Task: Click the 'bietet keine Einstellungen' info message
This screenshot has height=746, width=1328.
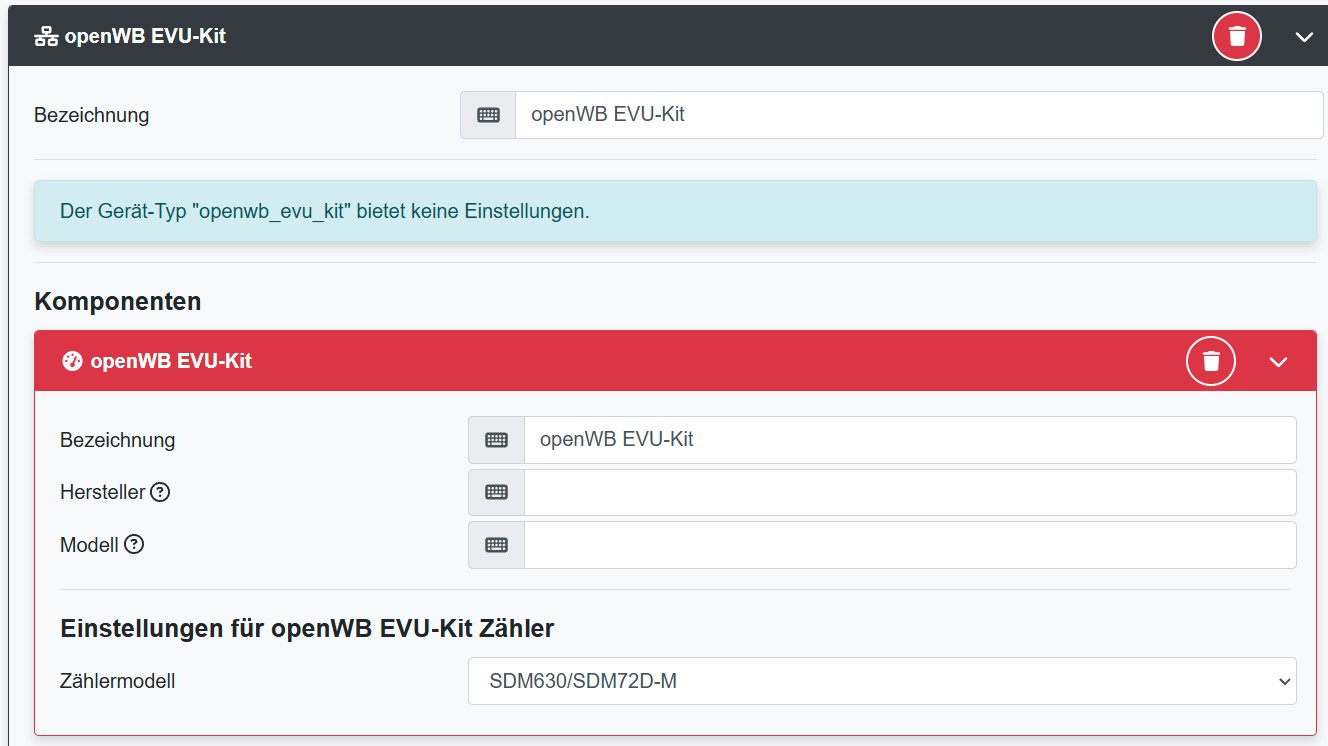Action: click(x=675, y=211)
